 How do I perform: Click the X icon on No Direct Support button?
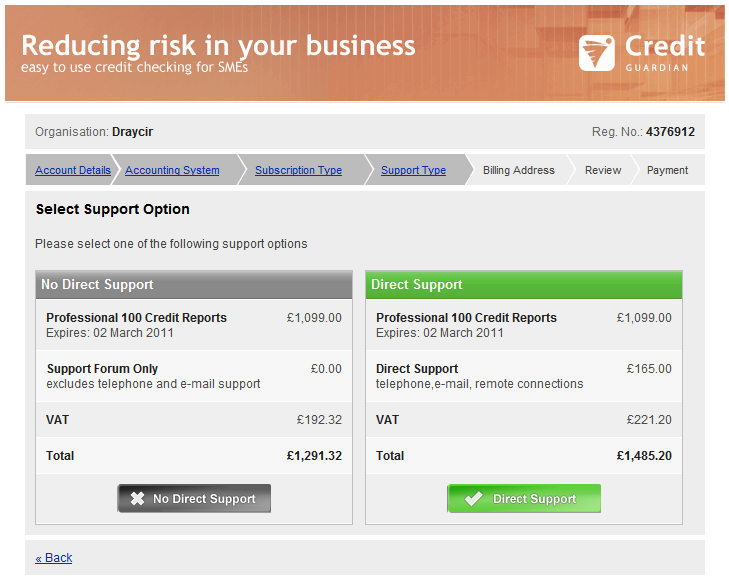pos(137,499)
